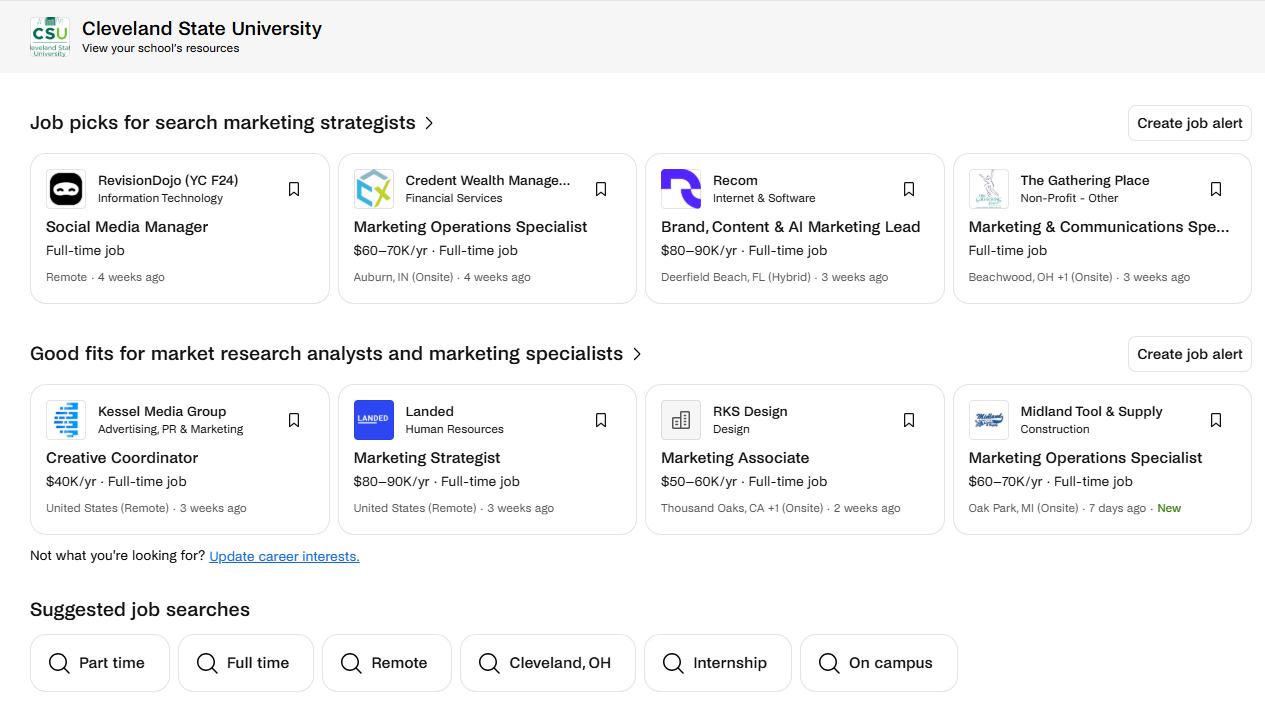Viewport: 1265px width, 709px height.
Task: Open the Marketing Associate job title
Action: point(735,458)
